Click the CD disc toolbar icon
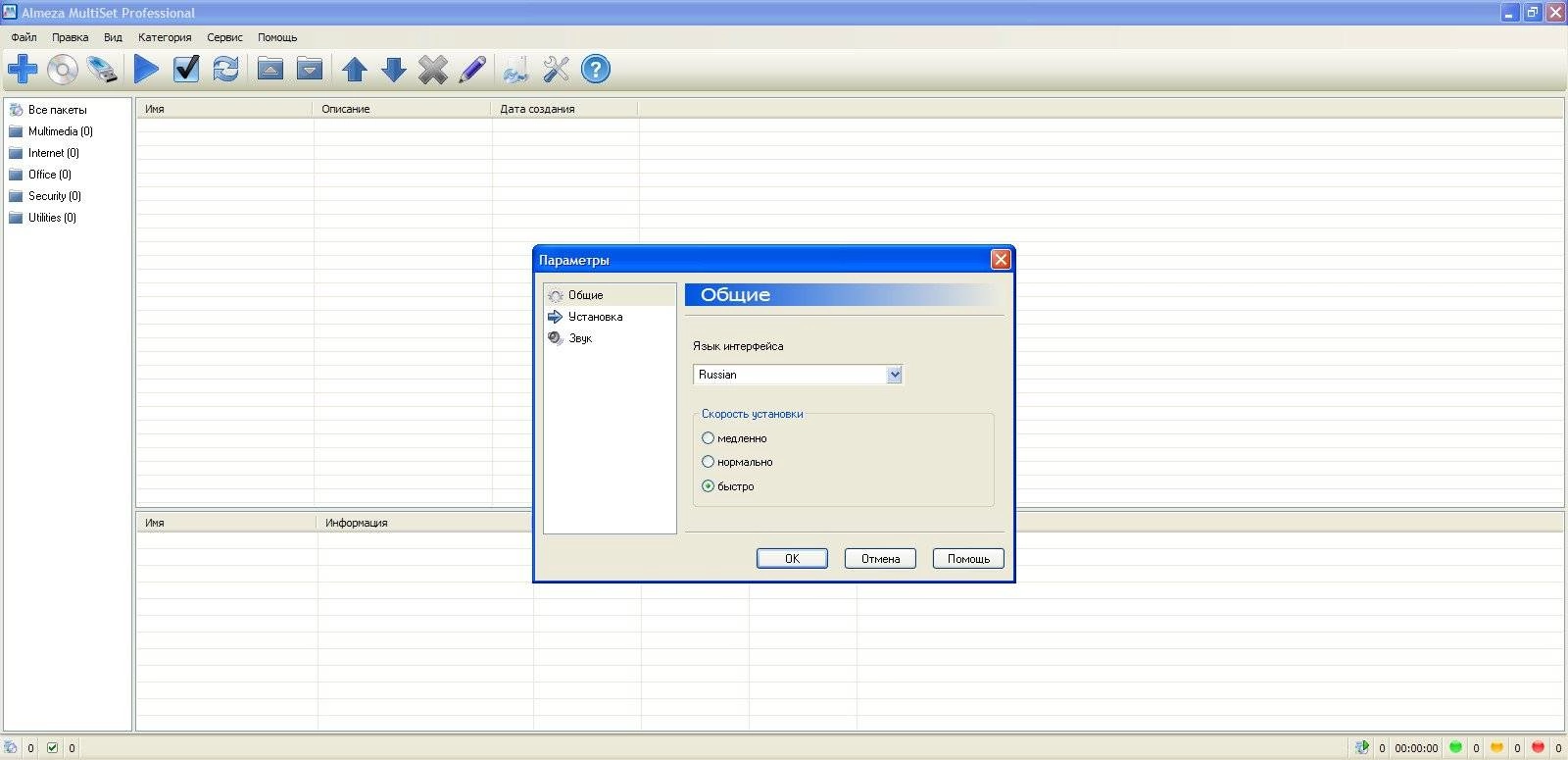1568x760 pixels. (x=63, y=70)
